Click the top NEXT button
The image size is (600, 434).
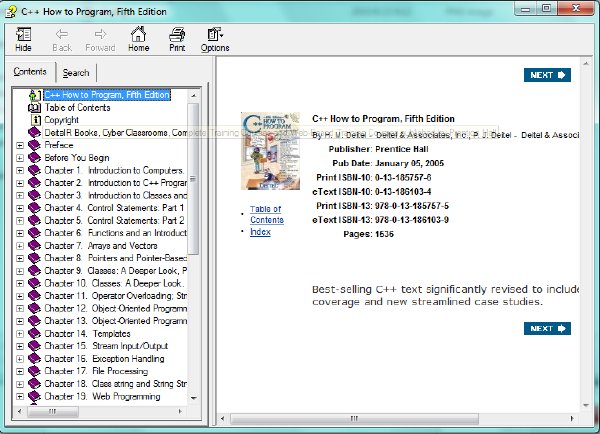point(547,75)
